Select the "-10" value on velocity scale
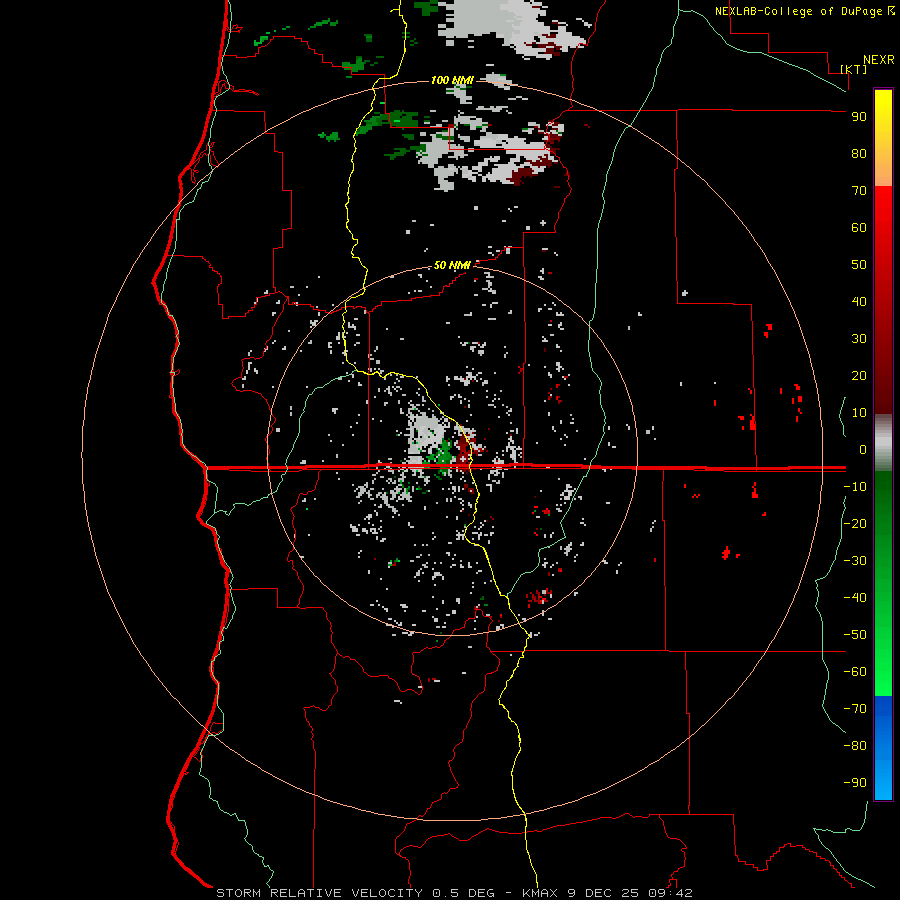 click(x=855, y=487)
